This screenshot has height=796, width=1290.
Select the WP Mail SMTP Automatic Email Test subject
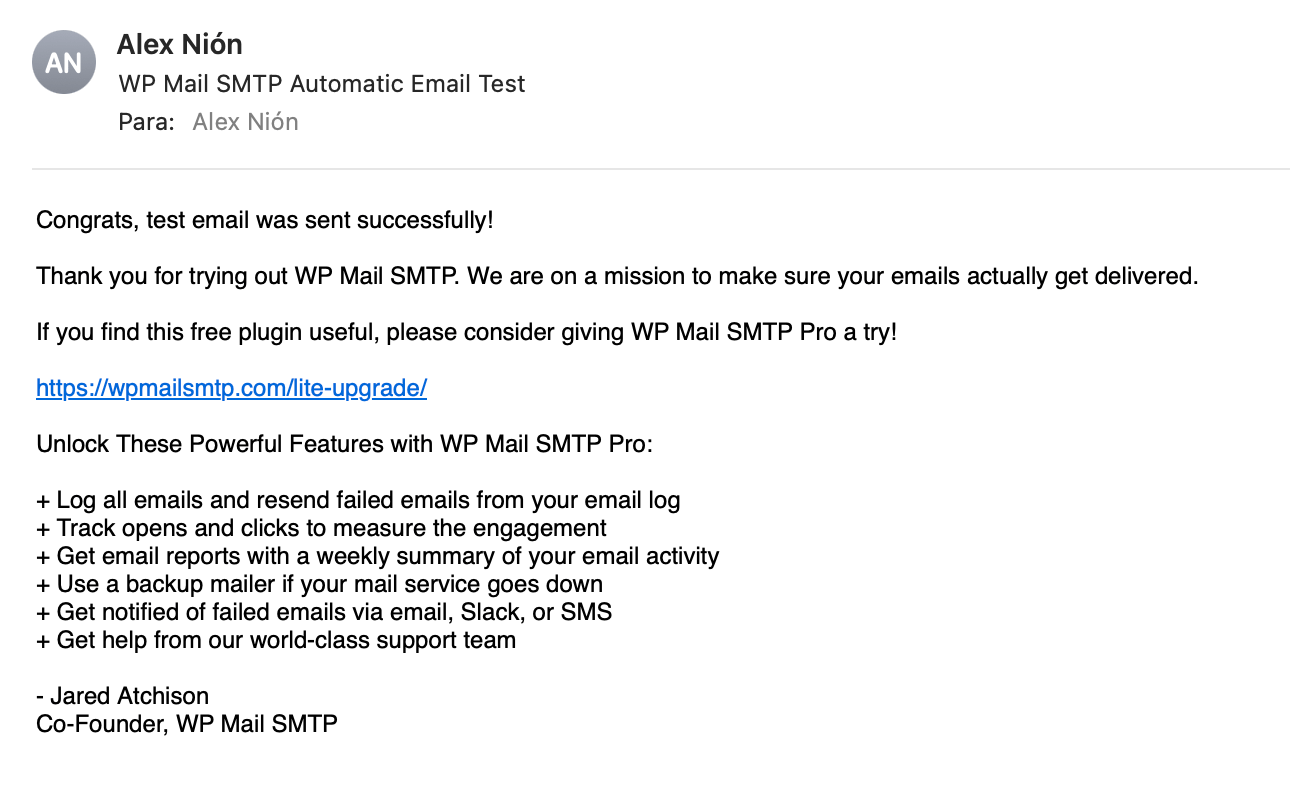click(321, 84)
